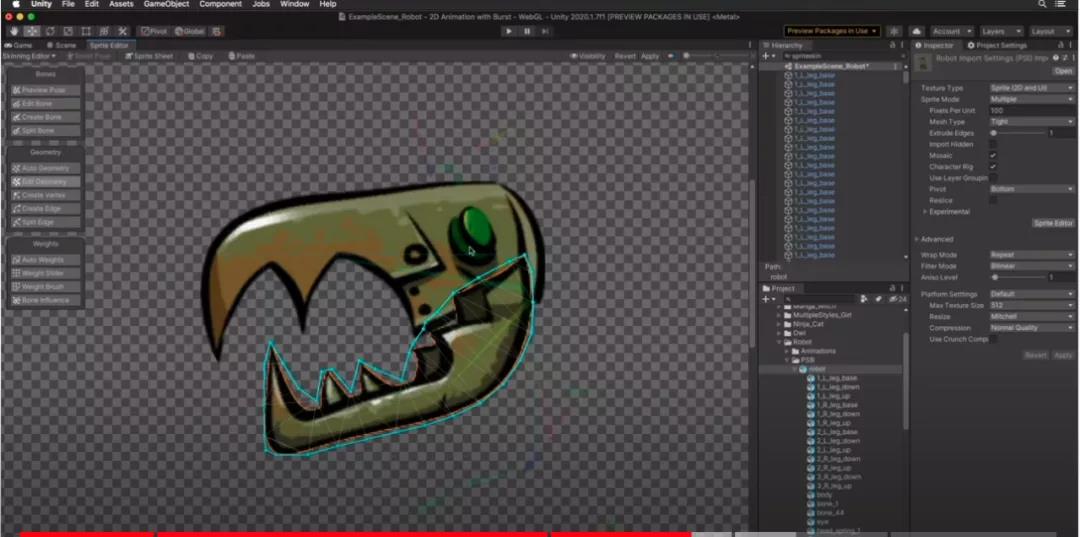This screenshot has width=1080, height=537.
Task: Open the Auto Weights tool
Action: [45, 260]
